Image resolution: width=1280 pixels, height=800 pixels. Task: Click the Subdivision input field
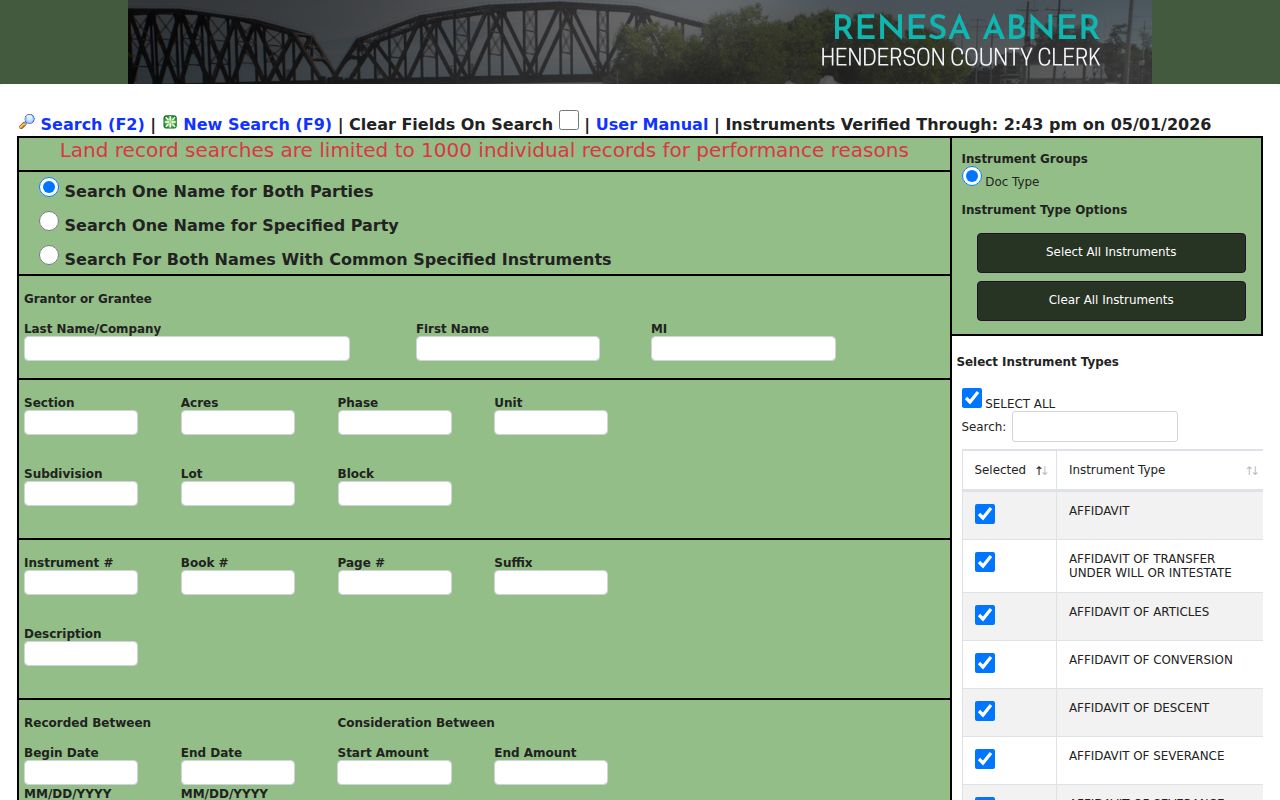(x=81, y=493)
